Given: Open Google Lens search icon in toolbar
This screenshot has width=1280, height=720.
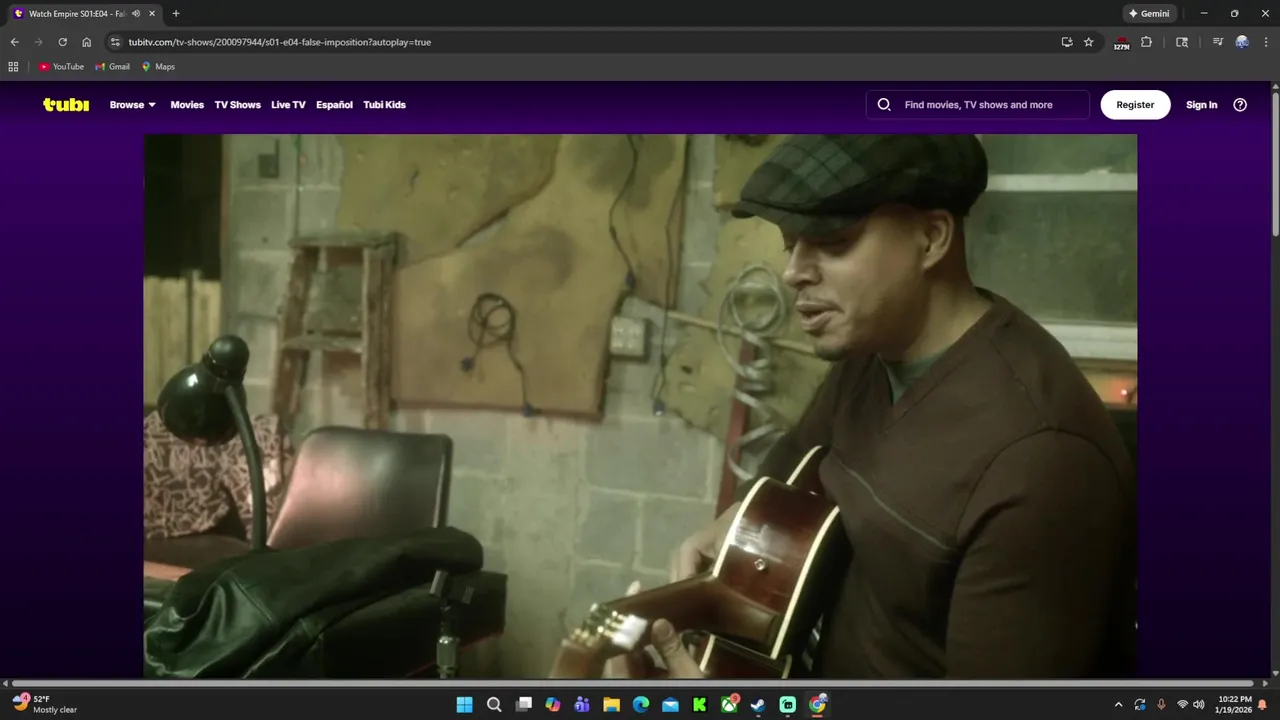Looking at the screenshot, I should [1182, 42].
